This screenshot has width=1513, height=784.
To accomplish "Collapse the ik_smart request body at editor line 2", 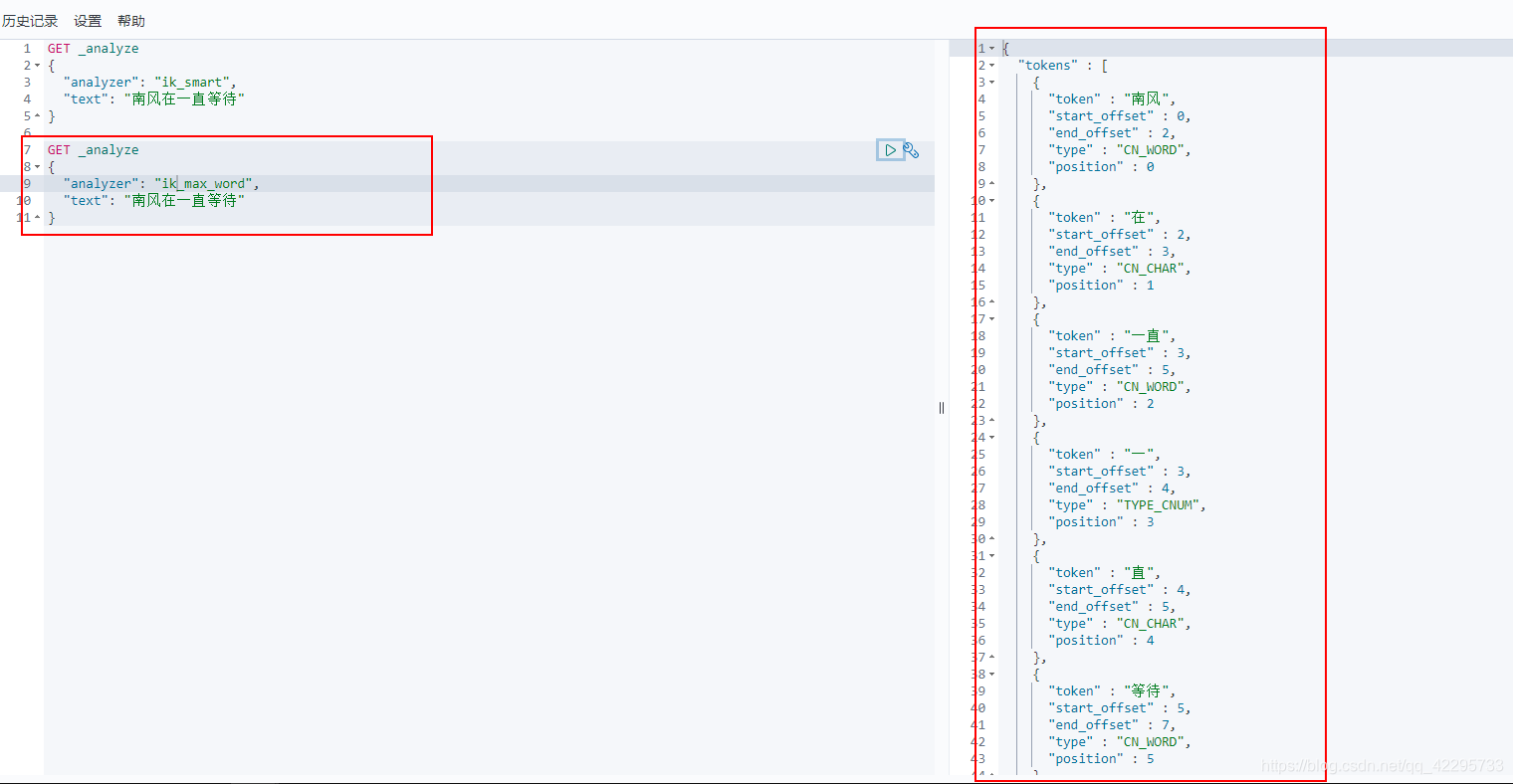I will tap(38, 66).
